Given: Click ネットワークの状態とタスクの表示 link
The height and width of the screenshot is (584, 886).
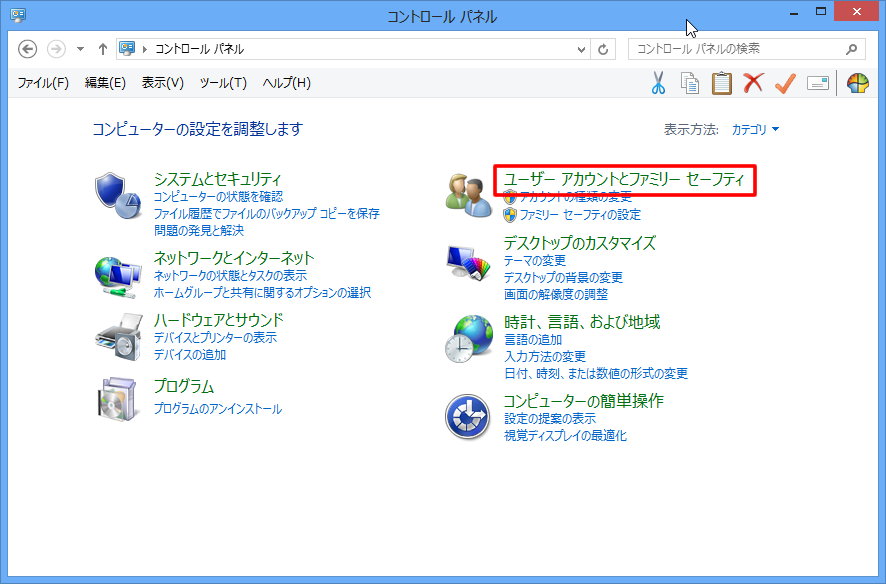Looking at the screenshot, I should [231, 276].
